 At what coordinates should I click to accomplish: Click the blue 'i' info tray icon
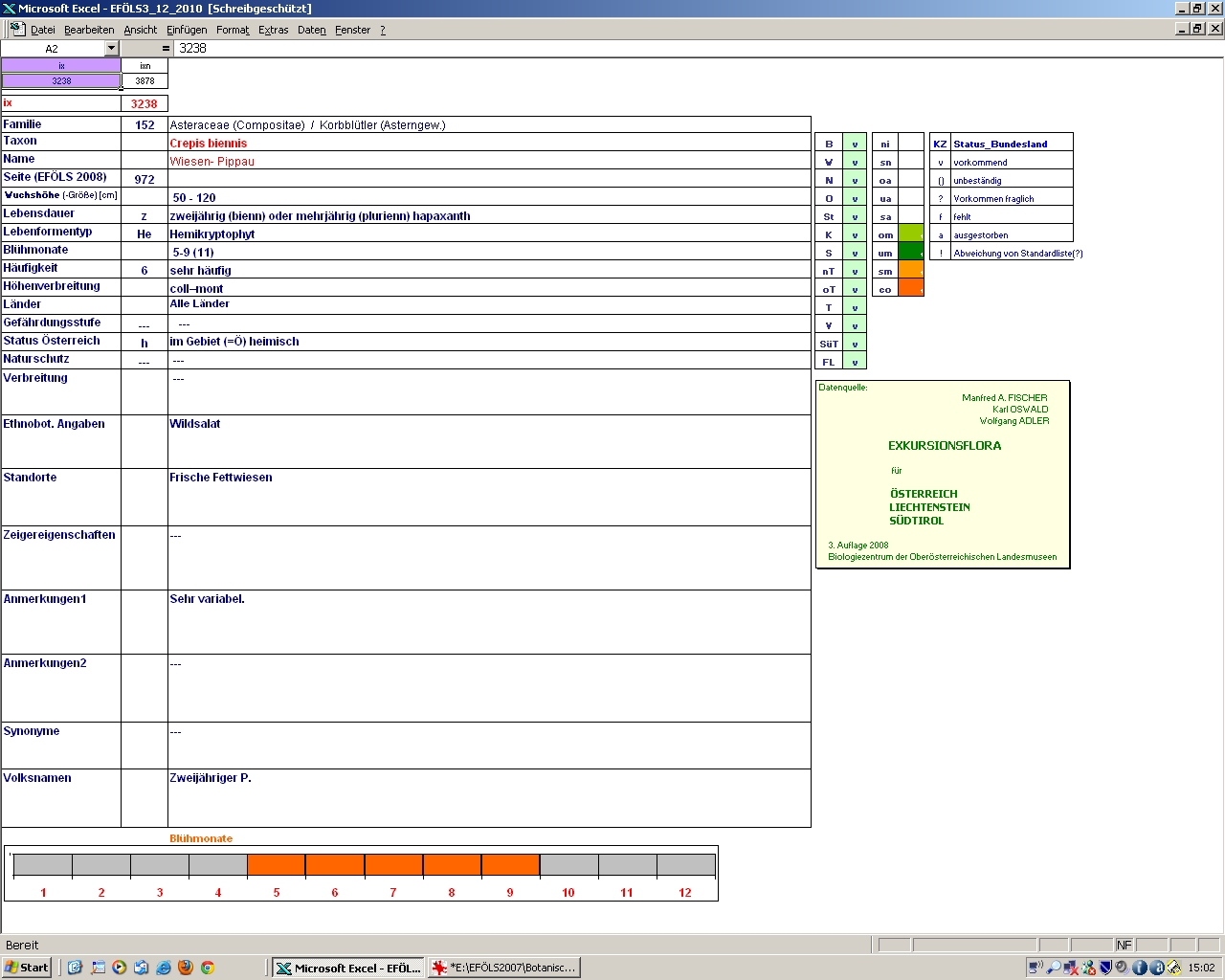(x=1140, y=968)
